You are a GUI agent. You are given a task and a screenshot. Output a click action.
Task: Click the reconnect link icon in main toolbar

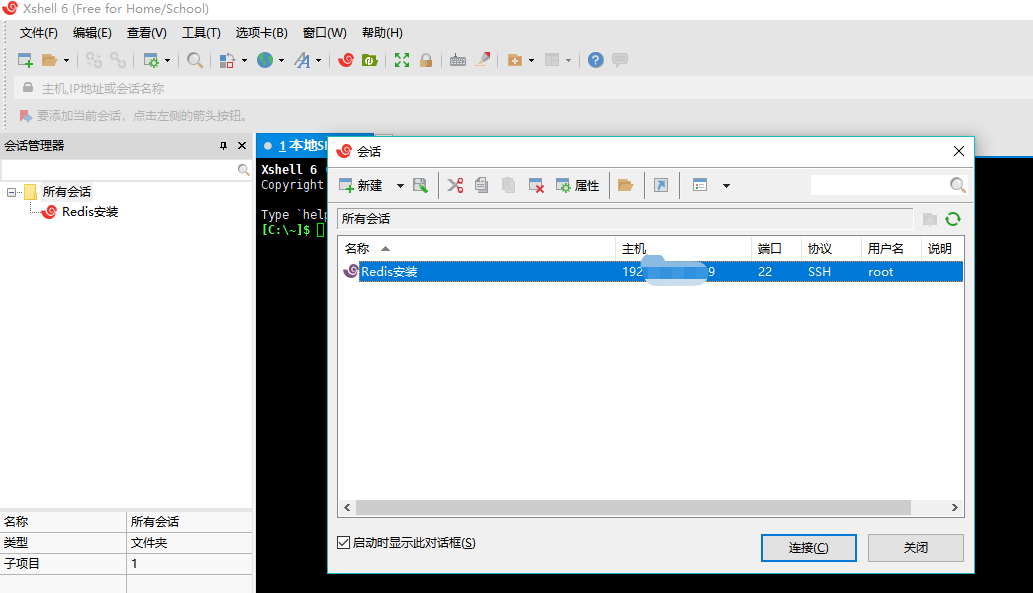click(x=118, y=60)
